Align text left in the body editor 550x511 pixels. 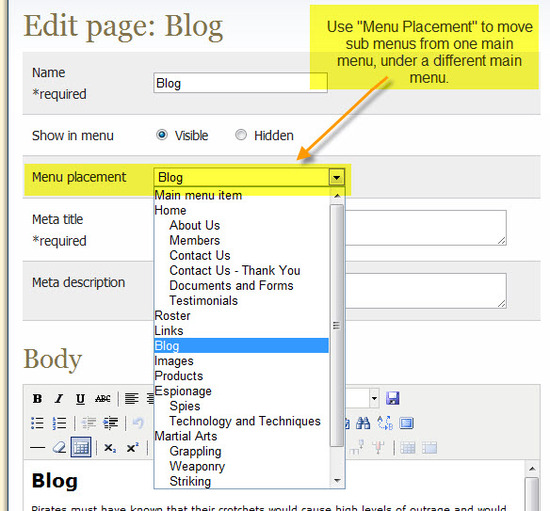point(132,398)
